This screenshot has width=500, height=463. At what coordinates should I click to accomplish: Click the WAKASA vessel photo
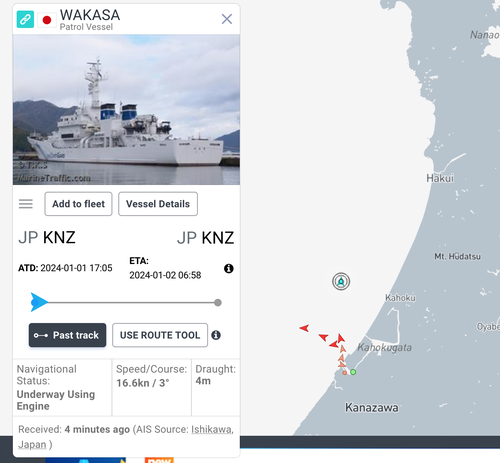126,110
